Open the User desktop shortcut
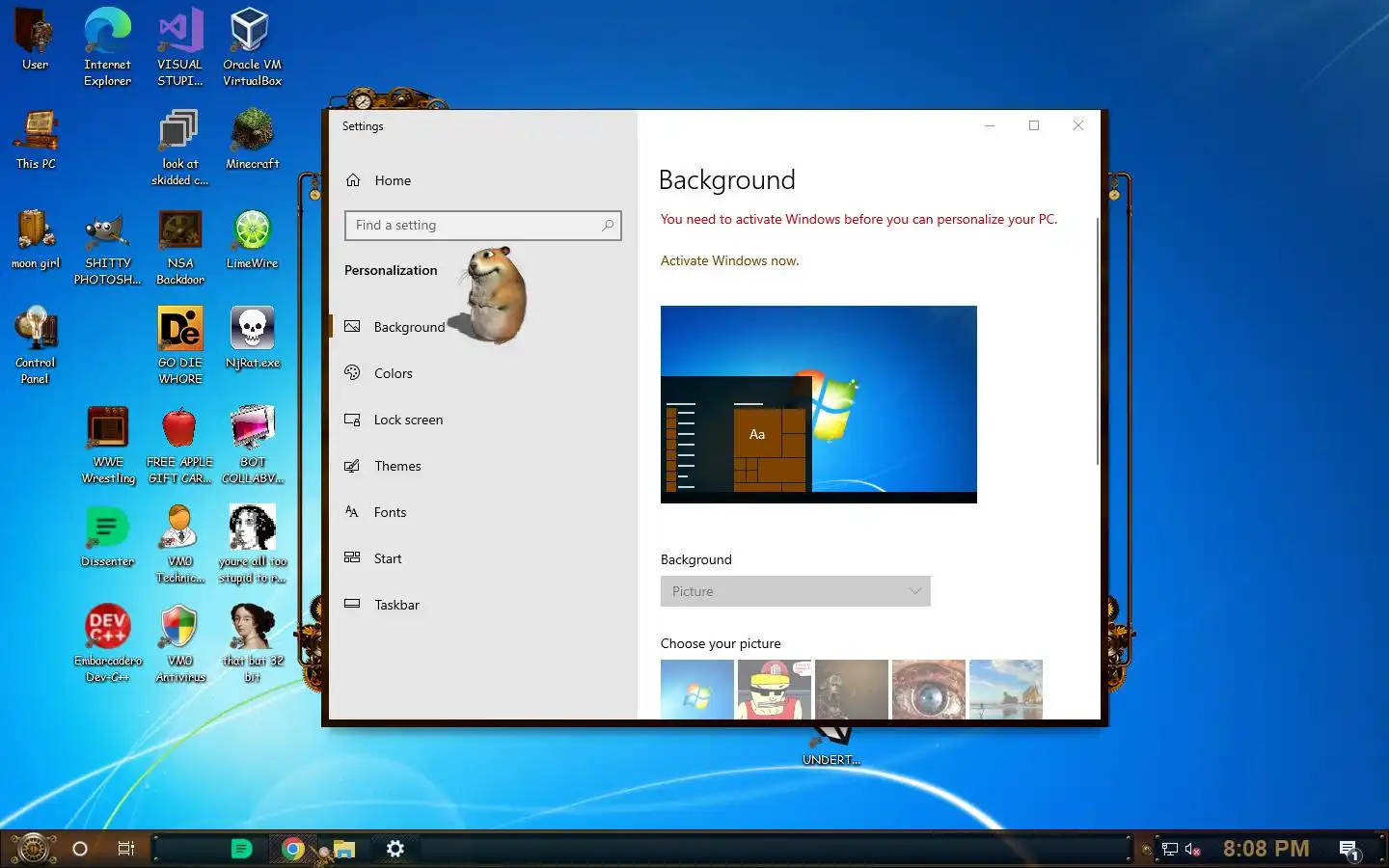Viewport: 1389px width, 868px height. click(36, 39)
